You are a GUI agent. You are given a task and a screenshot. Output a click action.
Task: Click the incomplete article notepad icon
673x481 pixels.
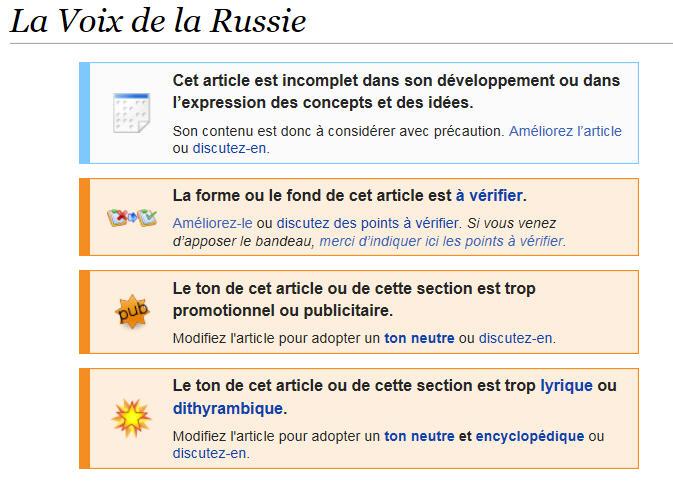click(x=131, y=112)
